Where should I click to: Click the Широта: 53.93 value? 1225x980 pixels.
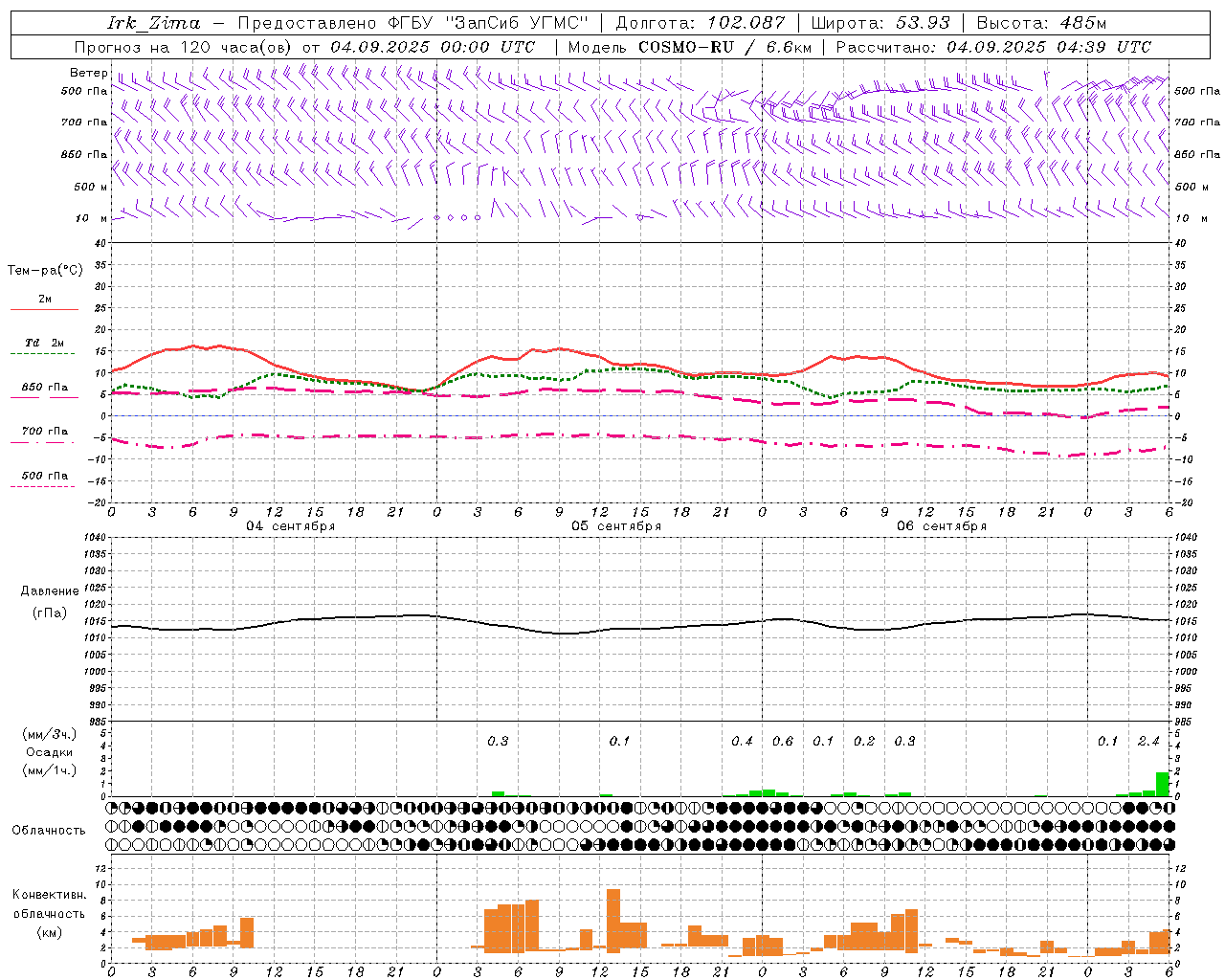click(881, 23)
